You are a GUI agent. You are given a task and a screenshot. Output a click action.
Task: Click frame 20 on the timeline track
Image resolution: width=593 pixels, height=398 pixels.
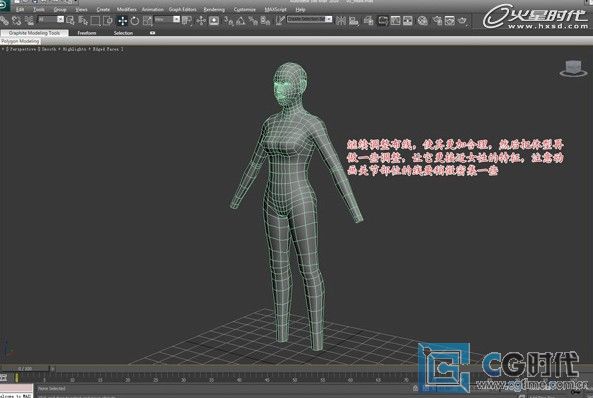pos(129,379)
